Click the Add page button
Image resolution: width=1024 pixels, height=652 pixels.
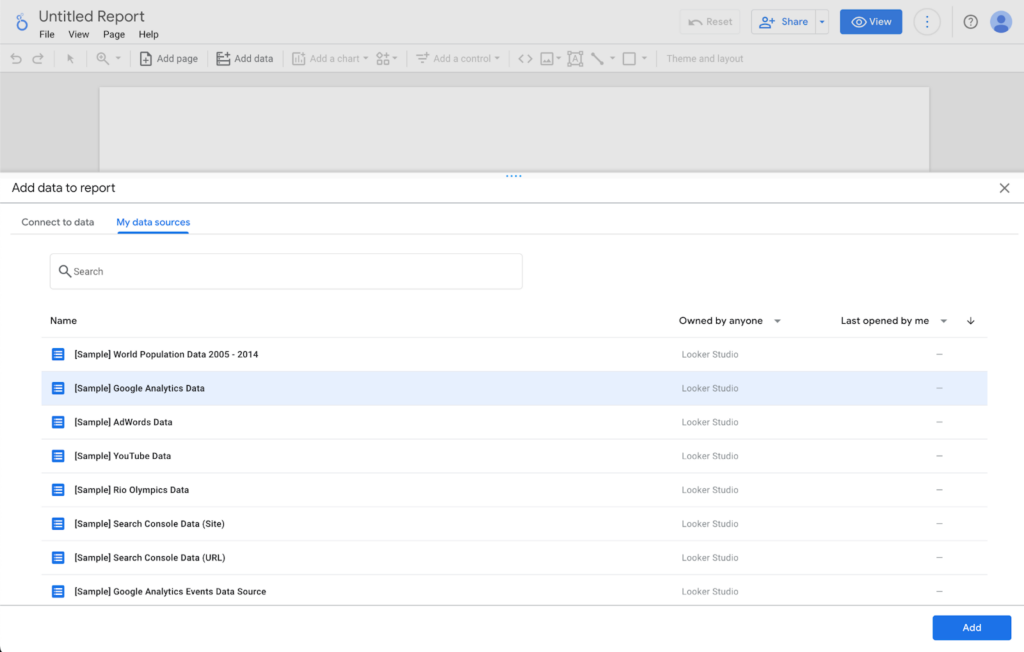pyautogui.click(x=168, y=59)
